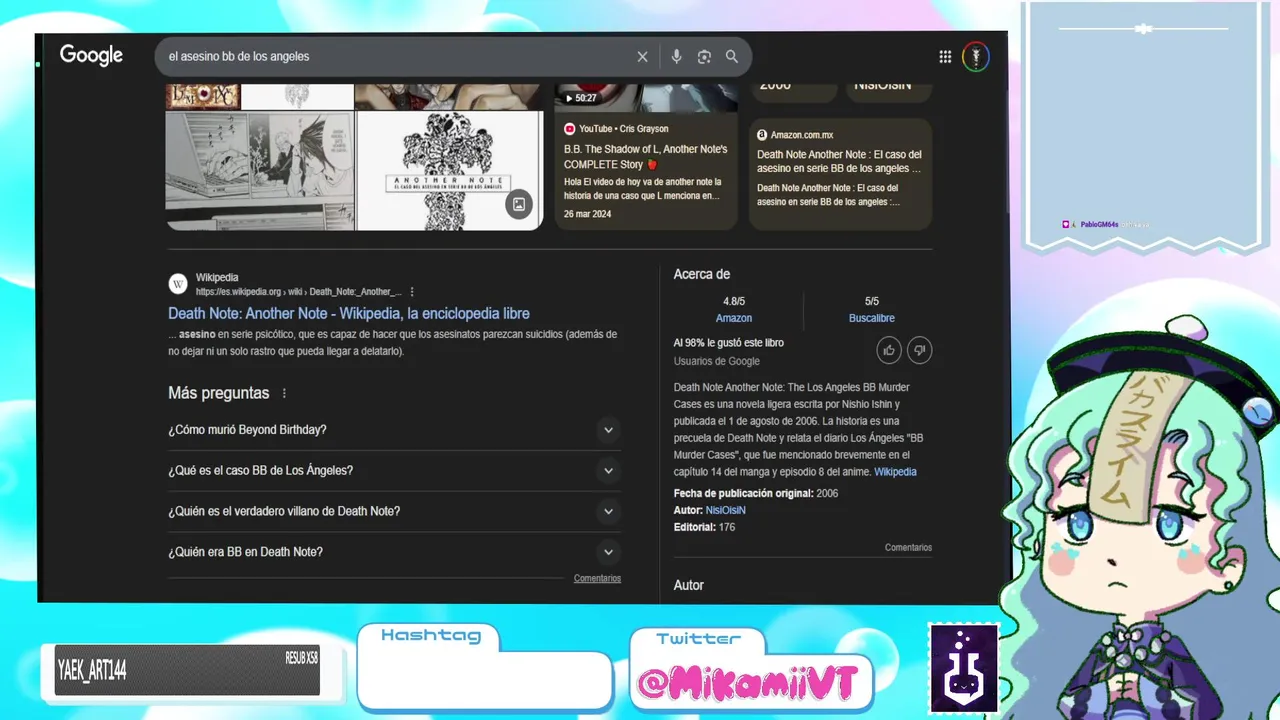Expand '¿Cómo murió Beyond Birthday?' question
Image resolution: width=1280 pixels, height=720 pixels.
(394, 430)
